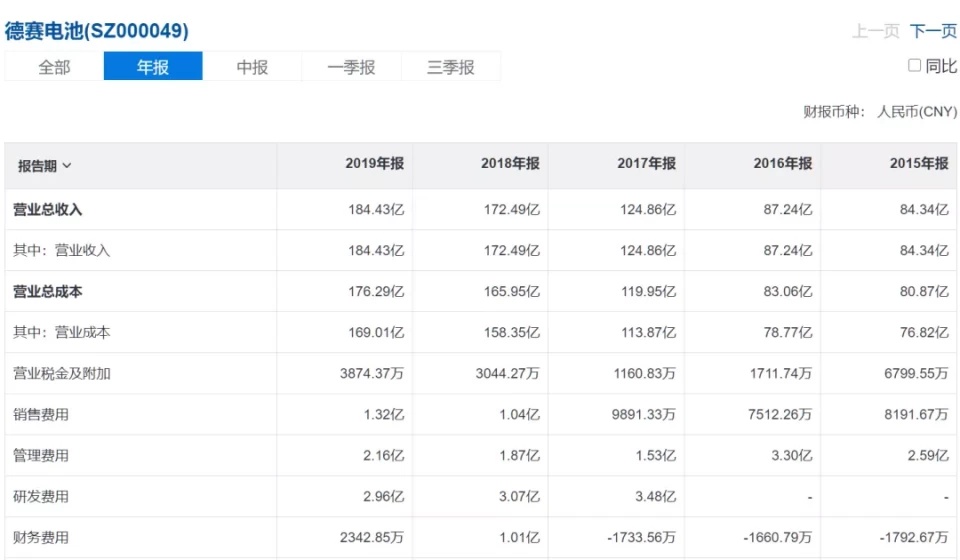Viewport: 960px width, 560px height.
Task: Click the 财务费用 row label
Action: tap(41, 538)
